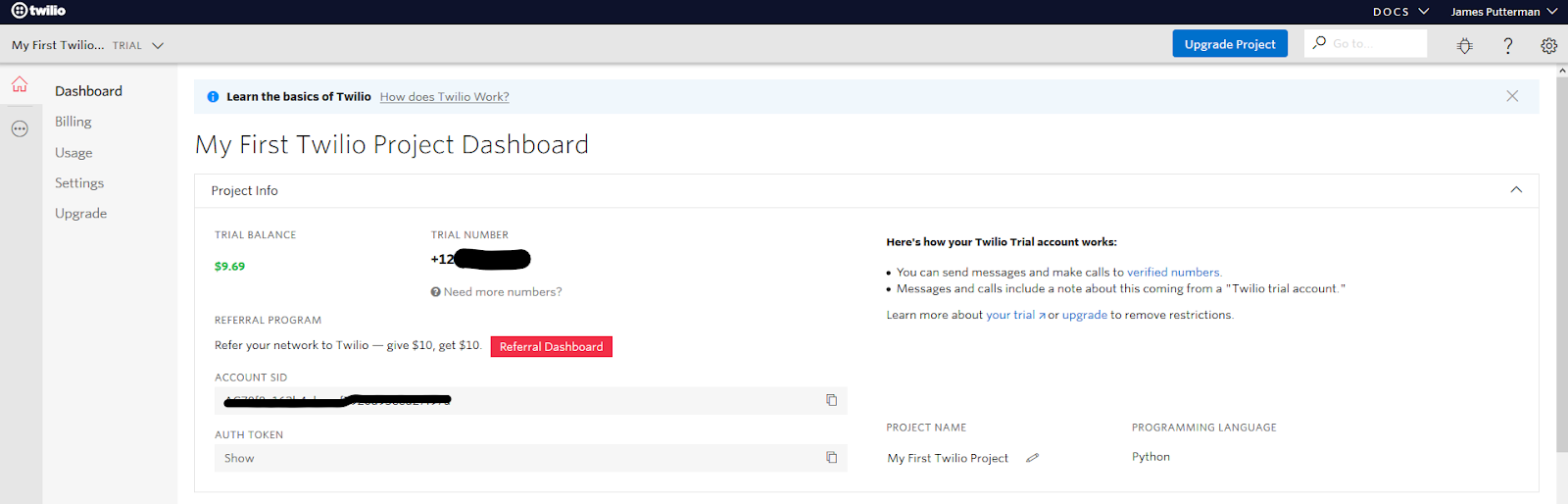
Task: Click the My First Twilio Project name text
Action: click(x=948, y=458)
